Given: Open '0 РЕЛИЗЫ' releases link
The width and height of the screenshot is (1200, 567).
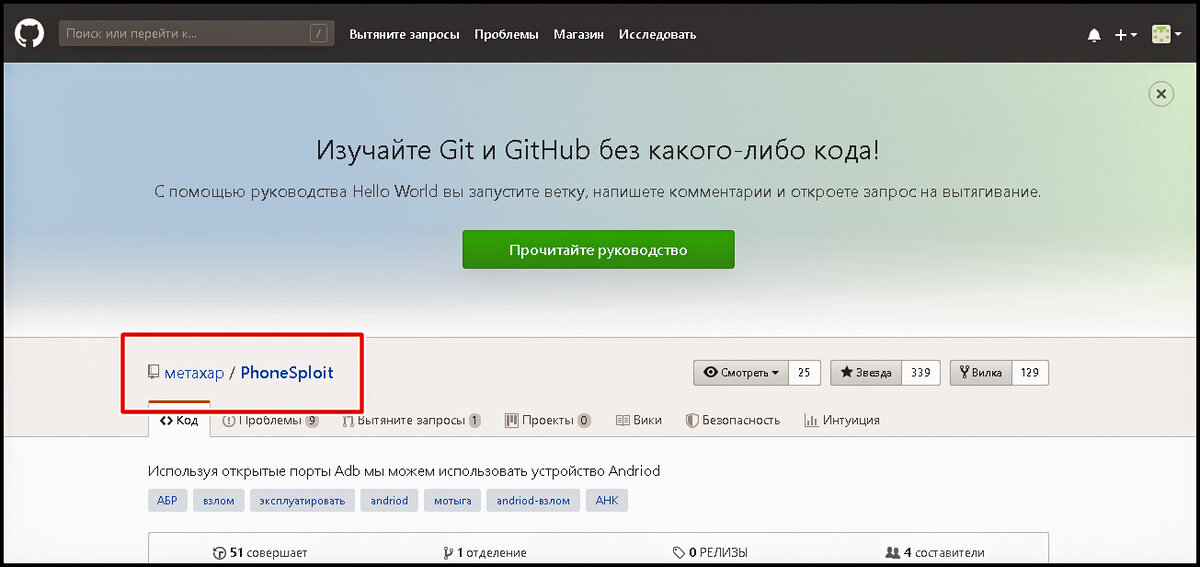Looking at the screenshot, I should (711, 552).
